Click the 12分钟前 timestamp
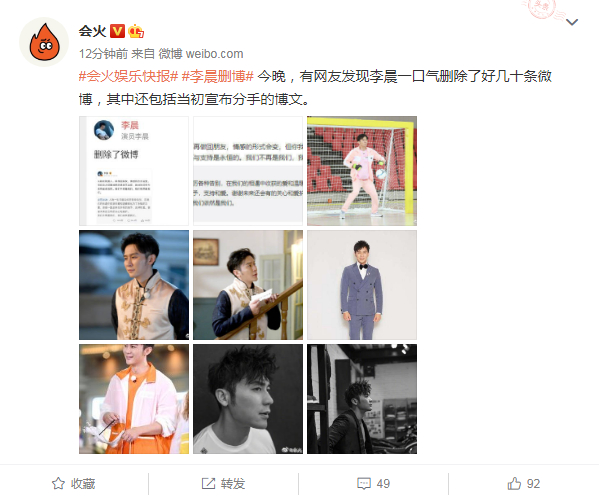Viewport: 599px width, 501px height. pyautogui.click(x=103, y=54)
